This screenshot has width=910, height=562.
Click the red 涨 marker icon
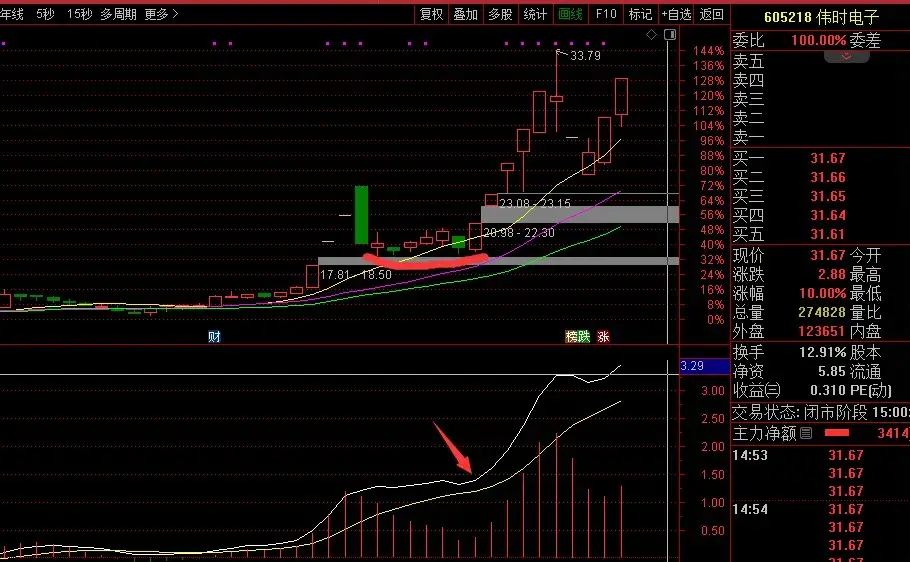(603, 337)
